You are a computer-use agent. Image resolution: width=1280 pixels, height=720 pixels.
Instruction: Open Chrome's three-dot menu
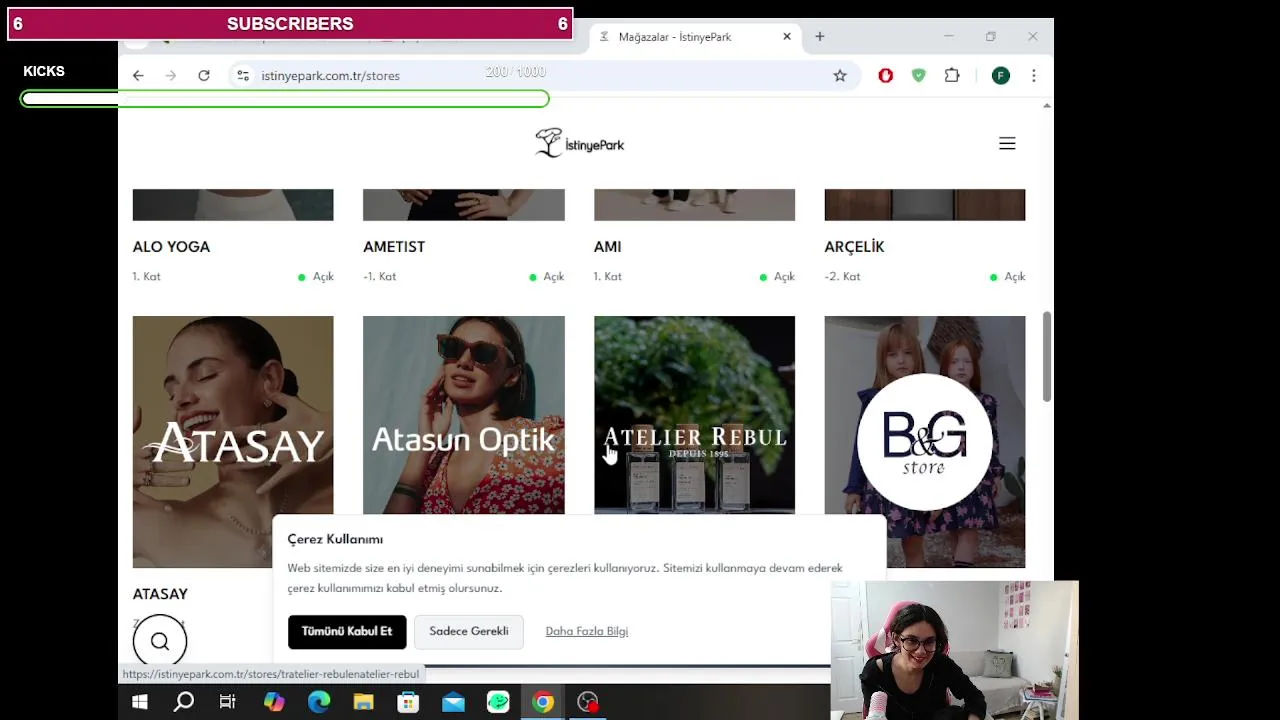(x=1034, y=75)
